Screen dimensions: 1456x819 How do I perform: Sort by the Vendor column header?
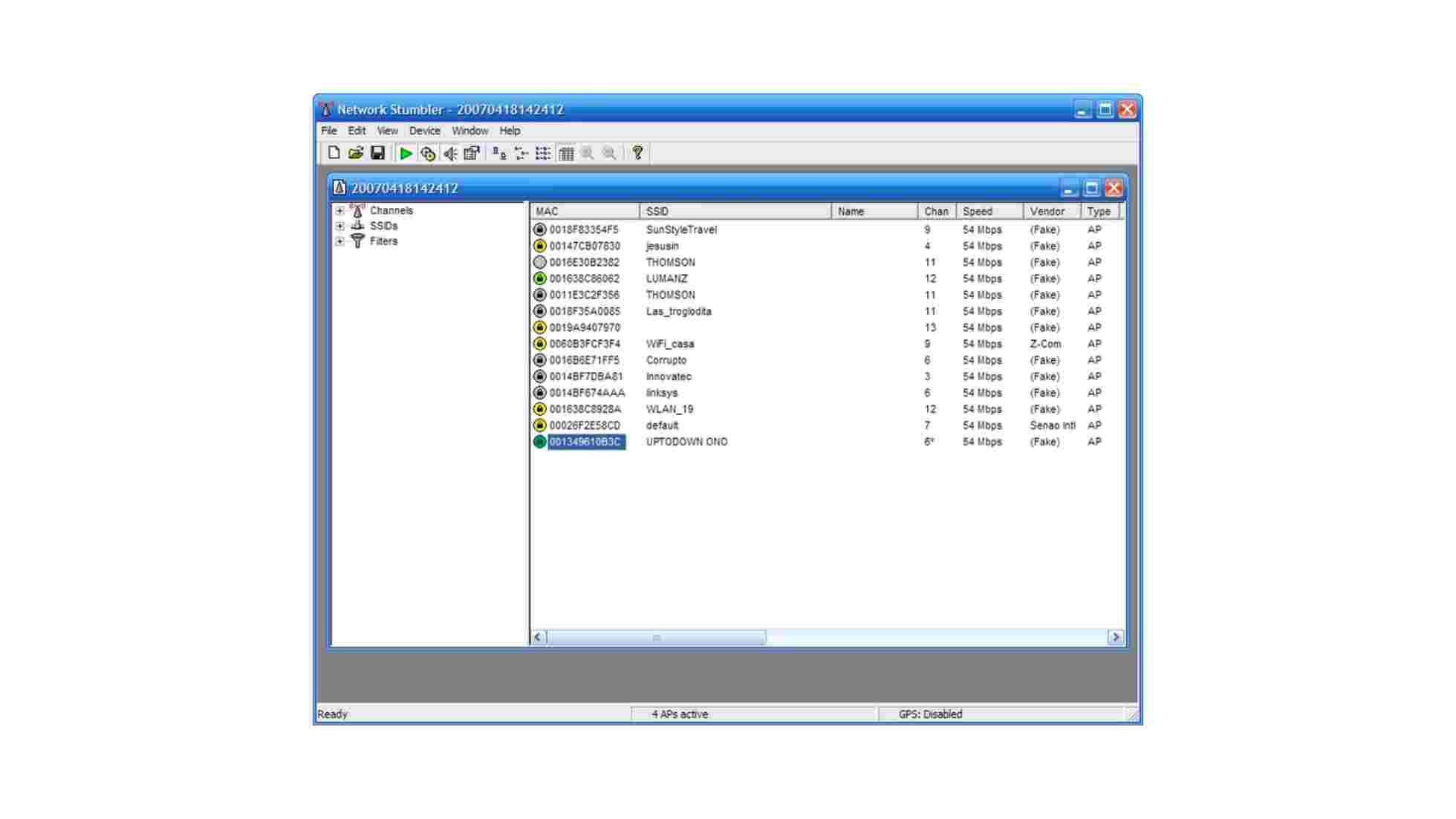pyautogui.click(x=1052, y=212)
